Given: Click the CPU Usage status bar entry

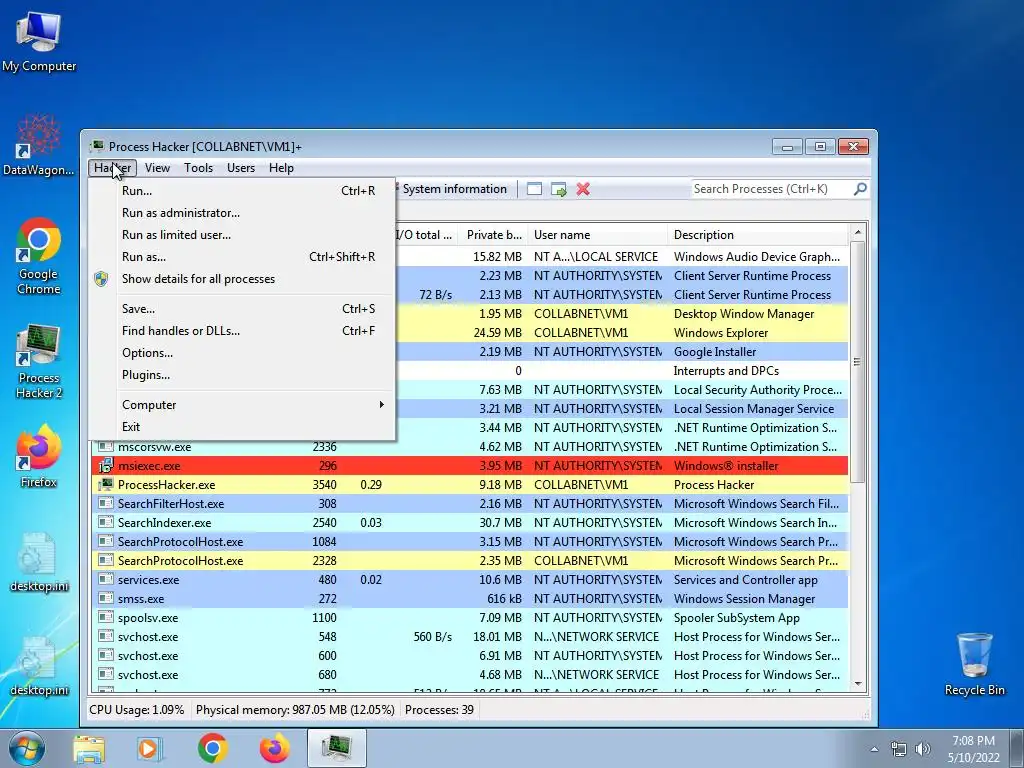Looking at the screenshot, I should [136, 710].
